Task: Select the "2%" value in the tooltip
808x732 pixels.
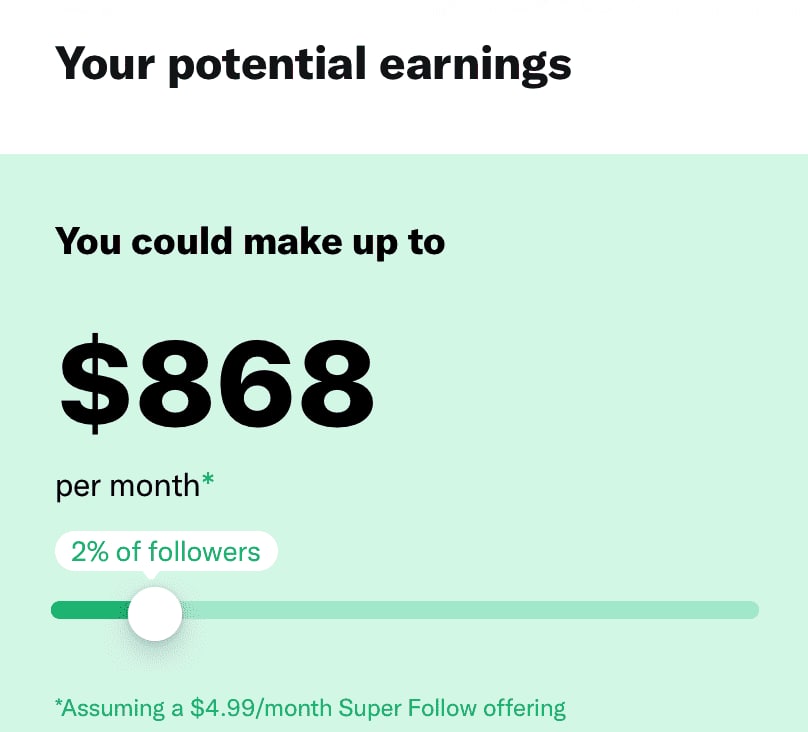Action: tap(89, 551)
